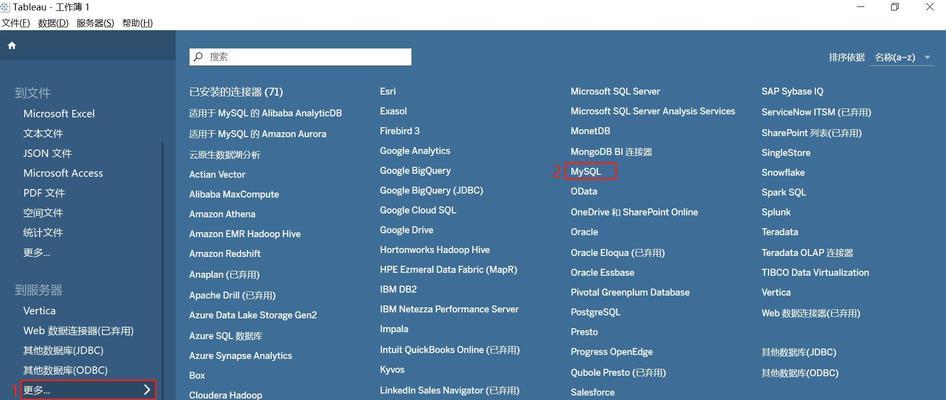Click 更多... under 到文件
This screenshot has width=946, height=400.
37,252
